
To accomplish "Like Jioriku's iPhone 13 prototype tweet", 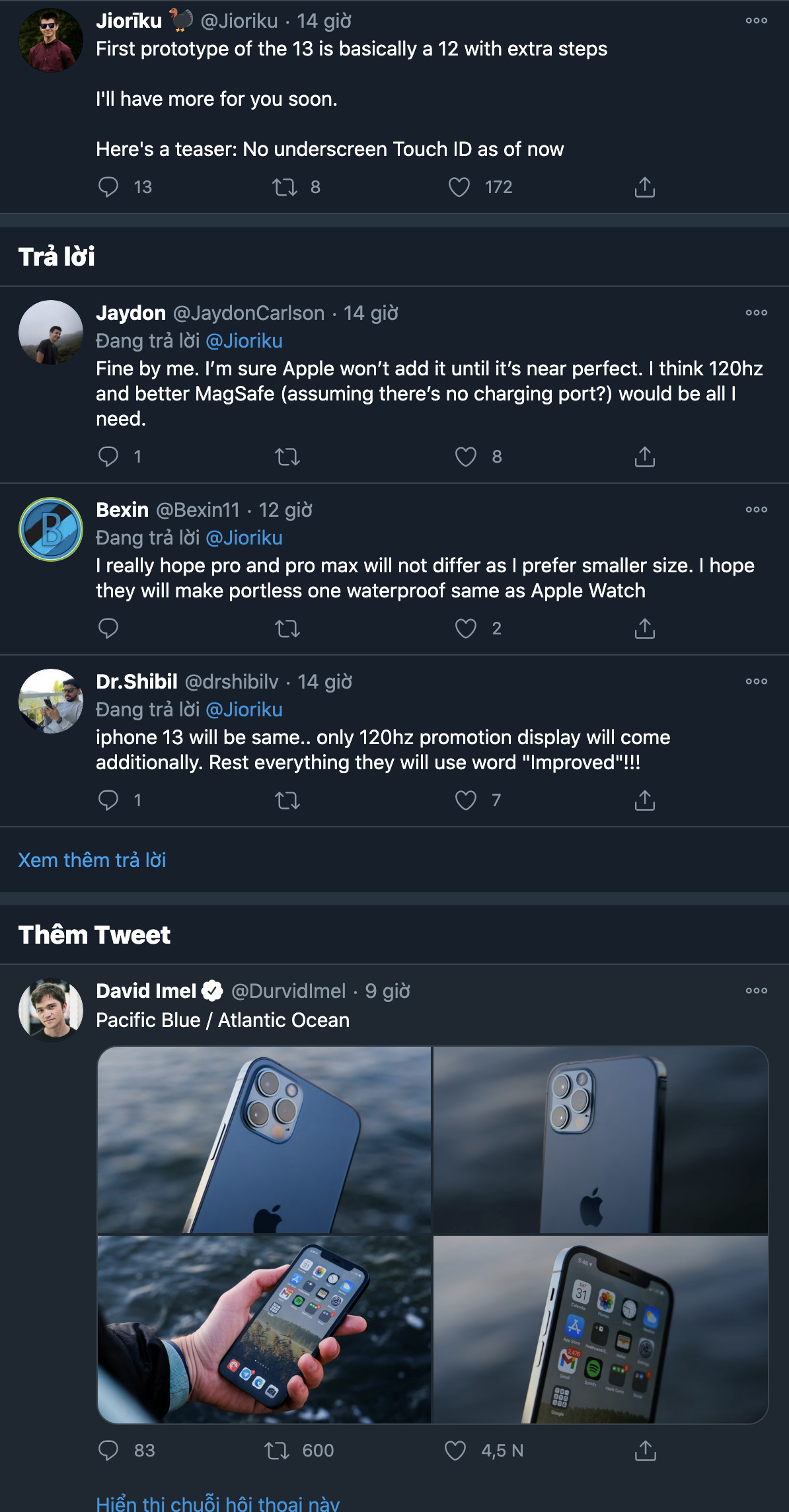I will pos(459,188).
